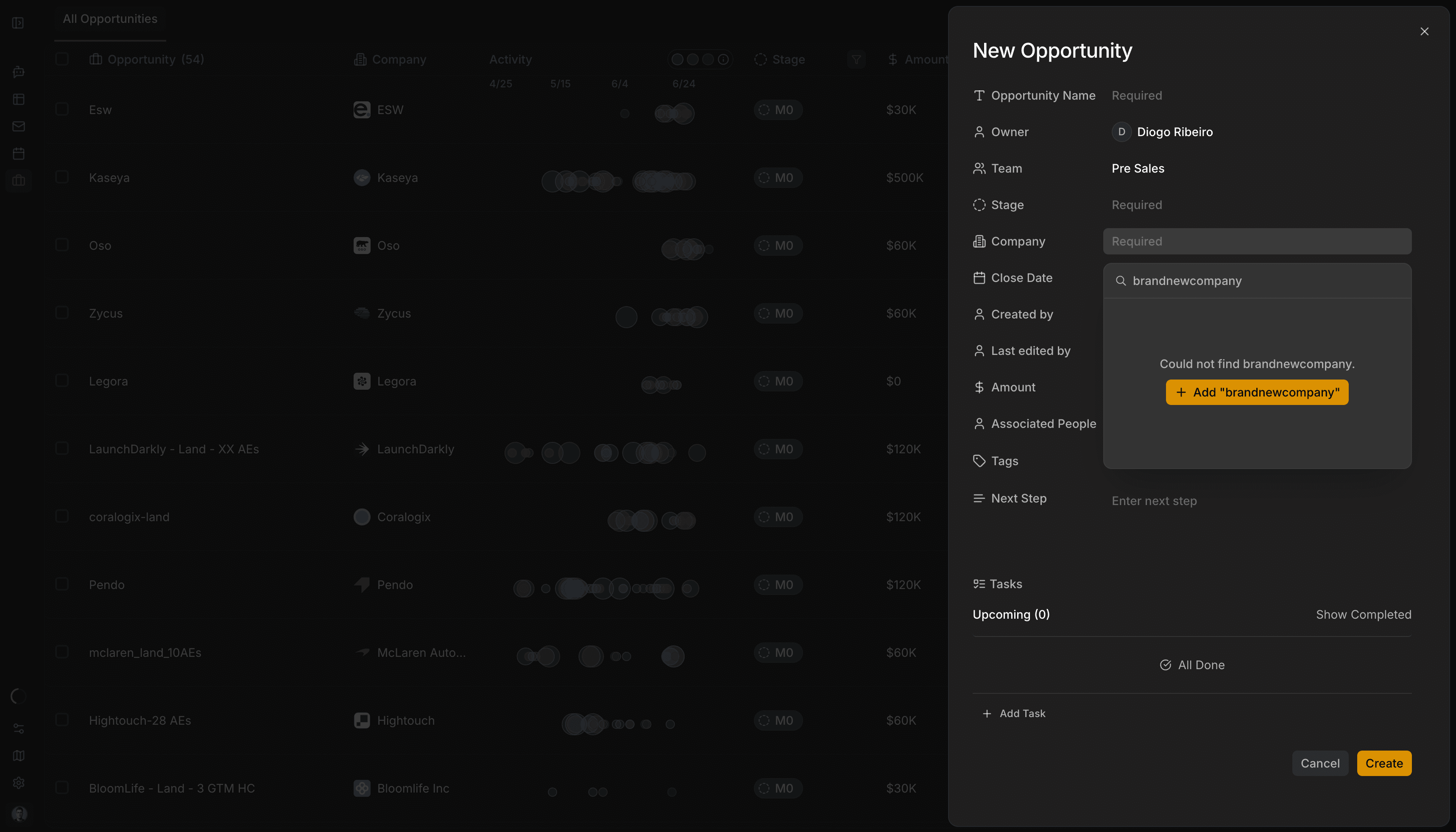
Task: Click the info icon in Activity header
Action: click(723, 59)
